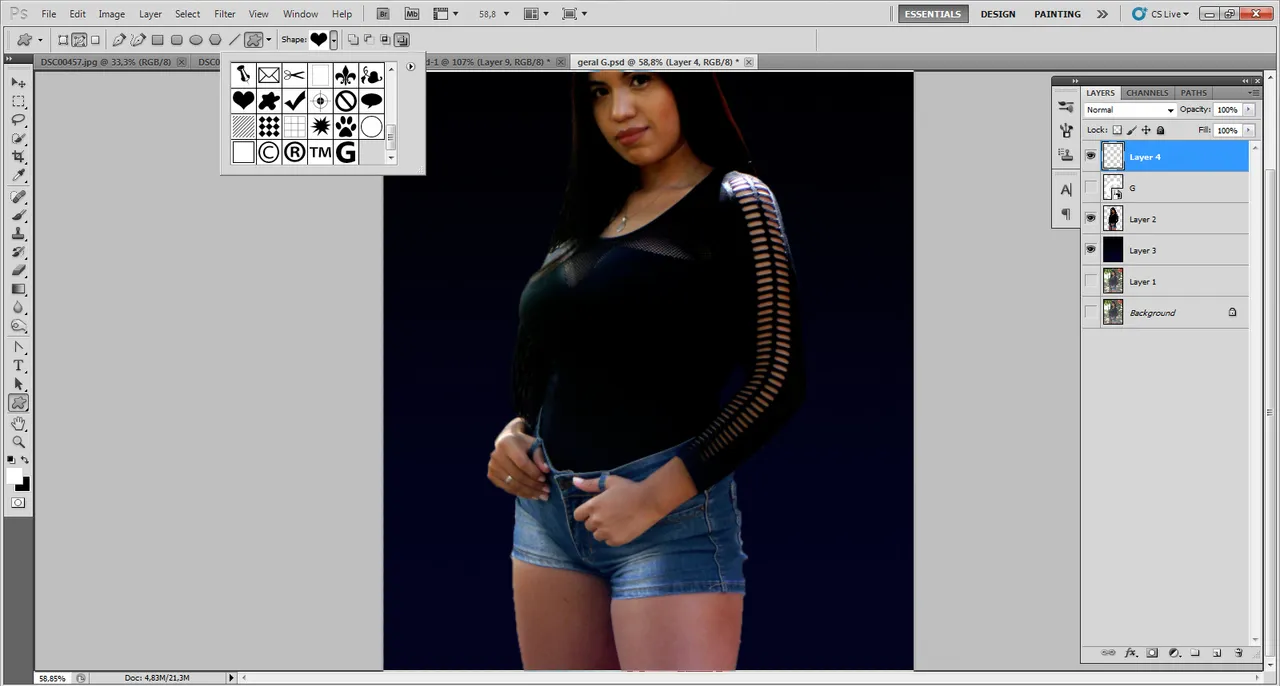Switch to the PAINTING workspace

[x=1057, y=14]
